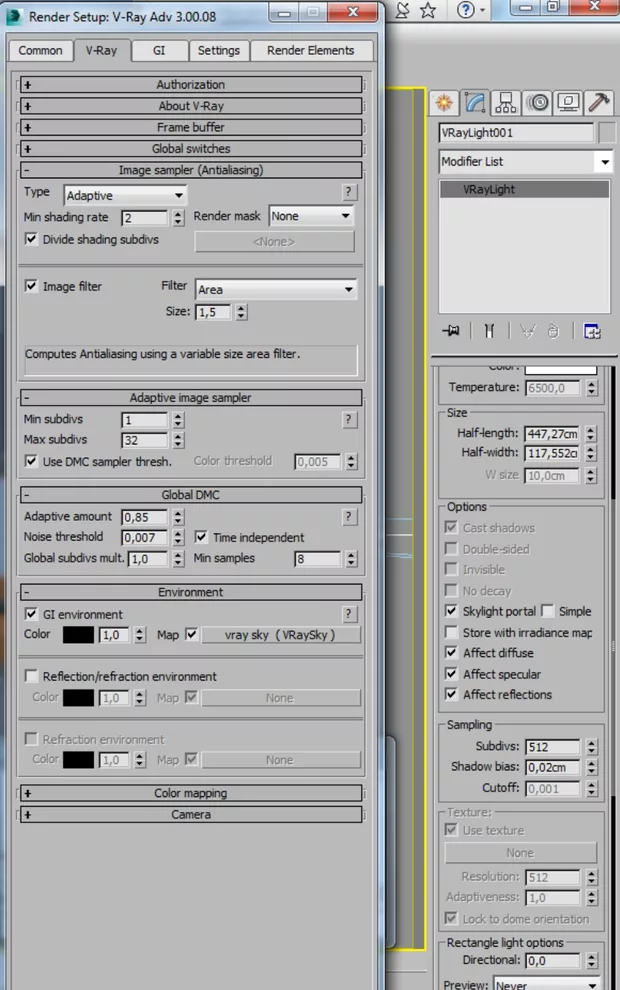
Task: Toggle the Skylight portal option
Action: click(451, 611)
